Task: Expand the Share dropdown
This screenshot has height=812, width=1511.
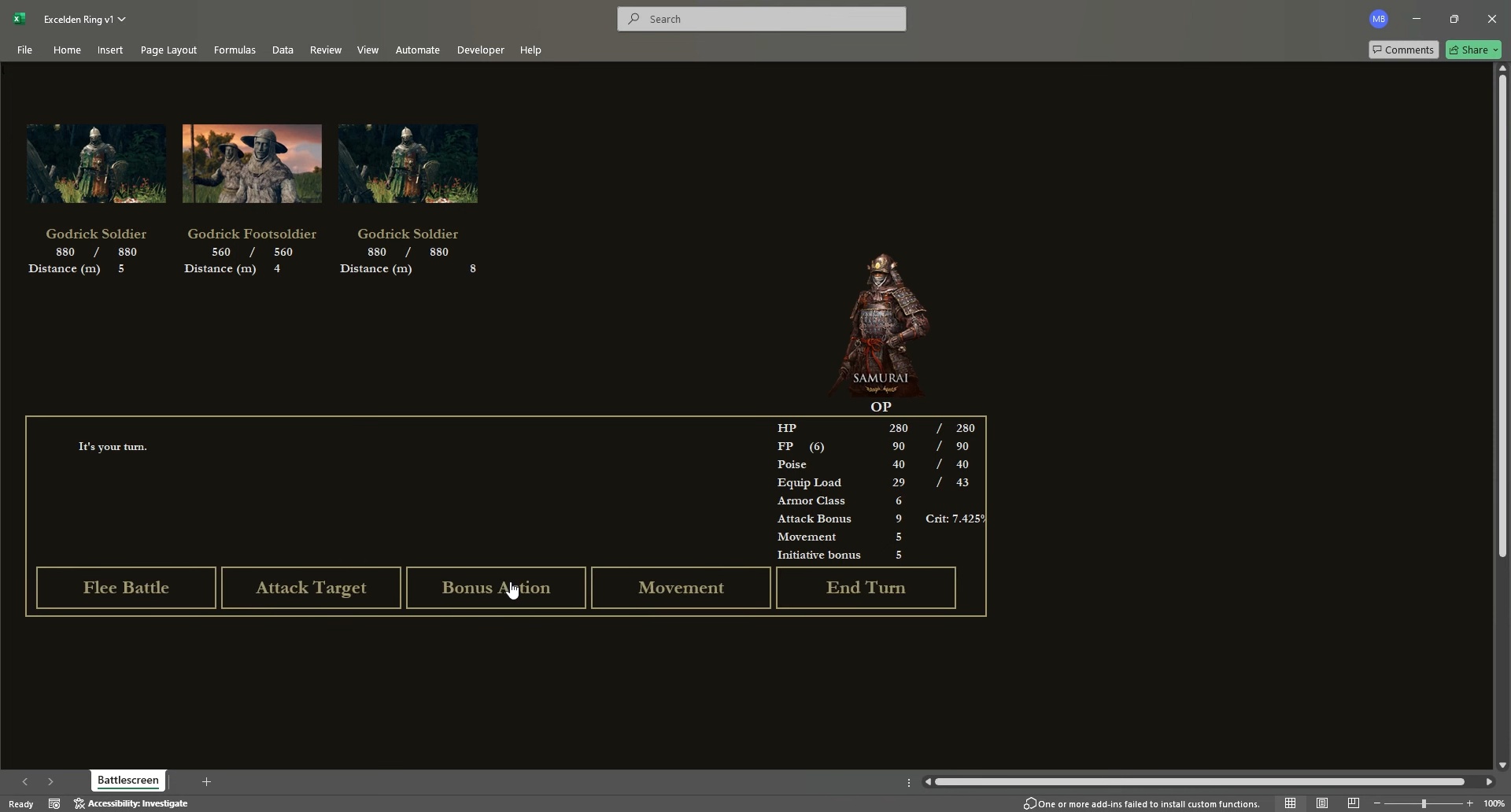Action: click(1495, 50)
